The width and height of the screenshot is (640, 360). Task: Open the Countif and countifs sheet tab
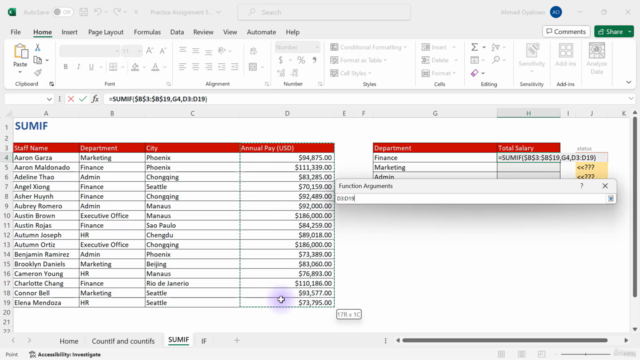(123, 341)
